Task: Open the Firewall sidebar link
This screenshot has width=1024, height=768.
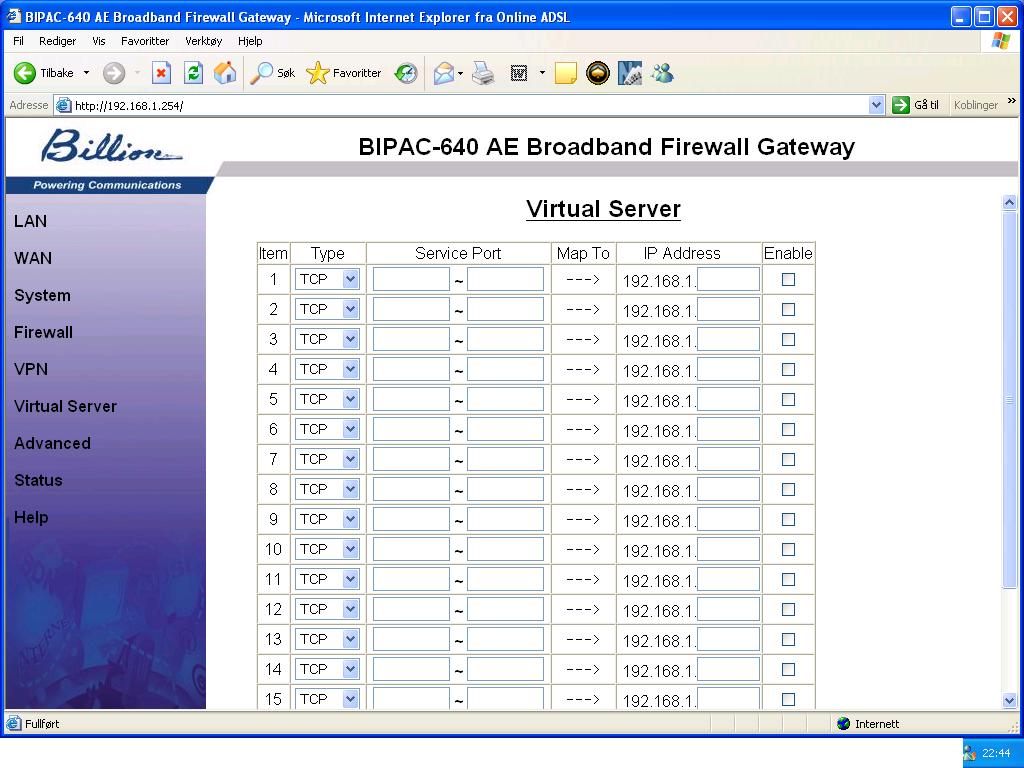Action: click(43, 332)
